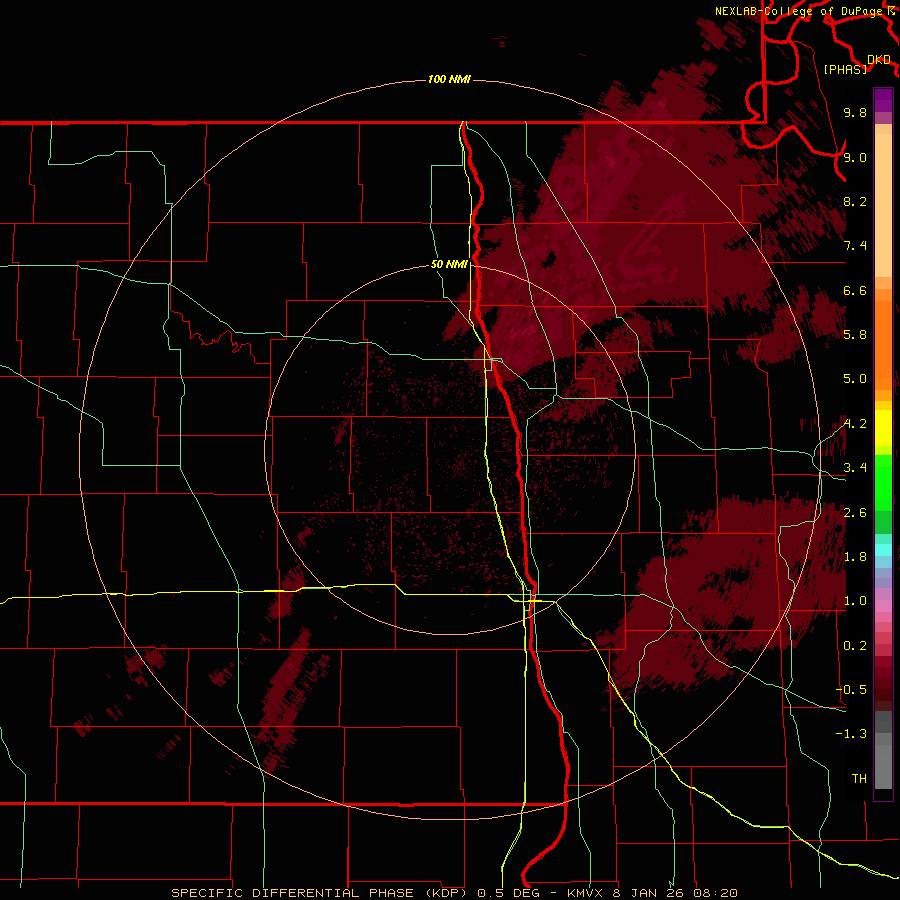Click the 100 NMI range ring label
This screenshot has height=900, width=900.
click(449, 79)
